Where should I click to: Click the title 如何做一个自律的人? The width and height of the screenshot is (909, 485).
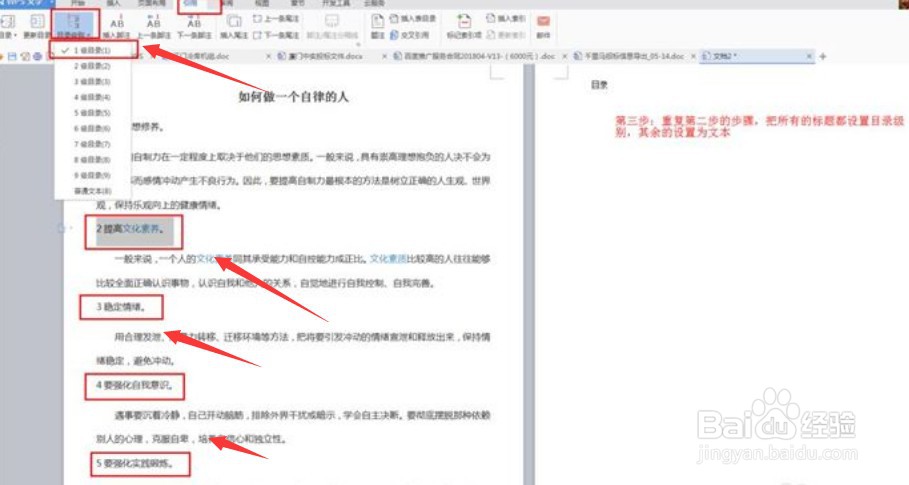pos(293,97)
